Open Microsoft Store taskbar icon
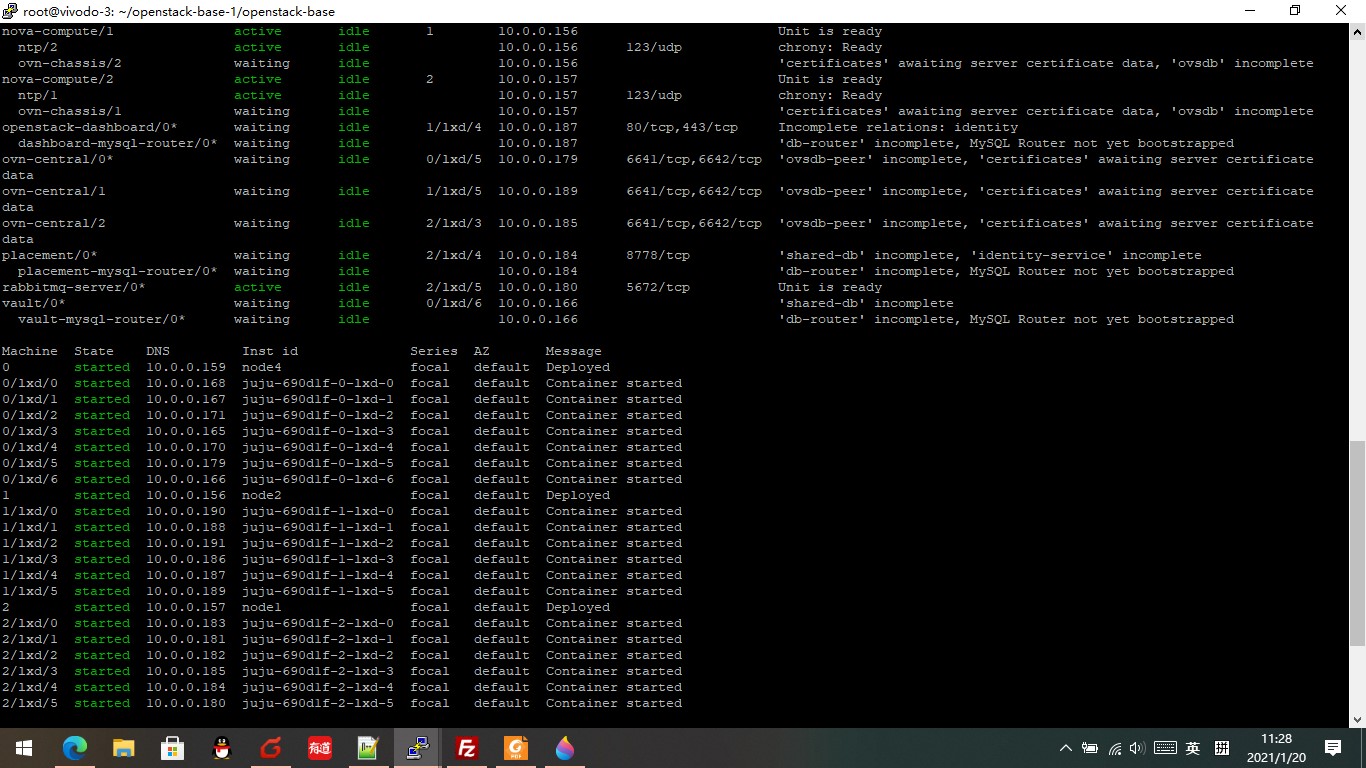 pos(172,748)
